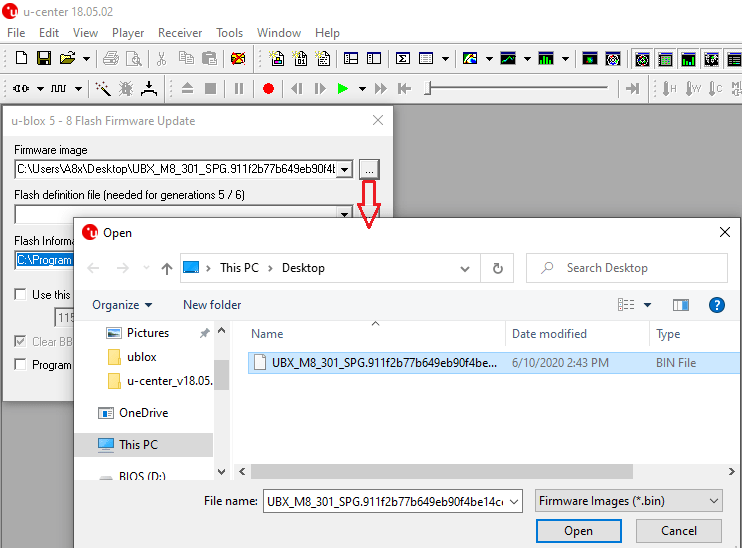
Task: Click the Firmware image browse '...' button
Action: (x=369, y=169)
